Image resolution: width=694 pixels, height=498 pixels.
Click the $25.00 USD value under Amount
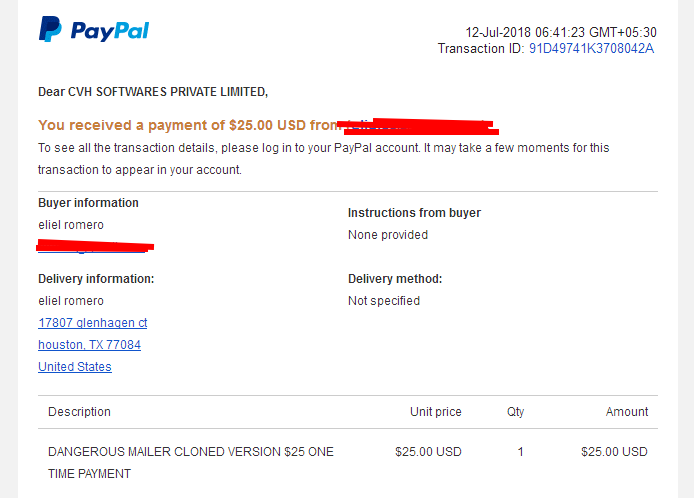pos(614,452)
